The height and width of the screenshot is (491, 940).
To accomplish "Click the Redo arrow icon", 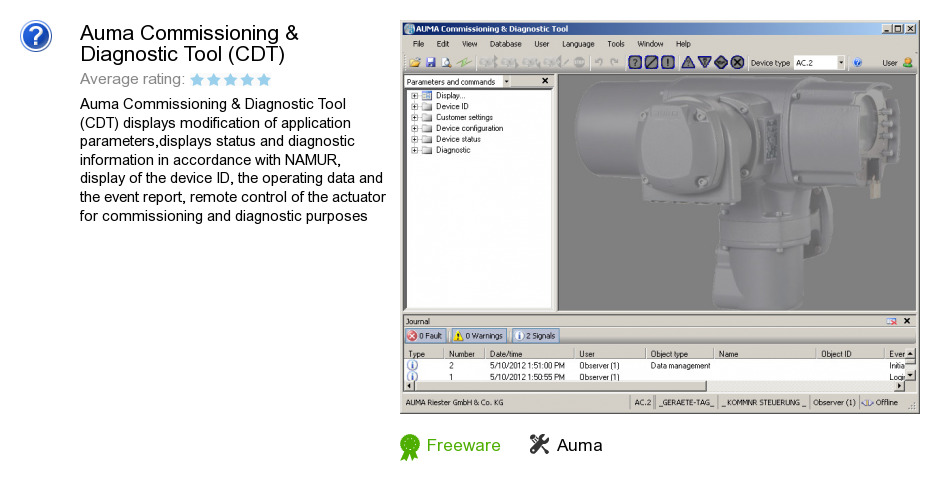I will (614, 62).
